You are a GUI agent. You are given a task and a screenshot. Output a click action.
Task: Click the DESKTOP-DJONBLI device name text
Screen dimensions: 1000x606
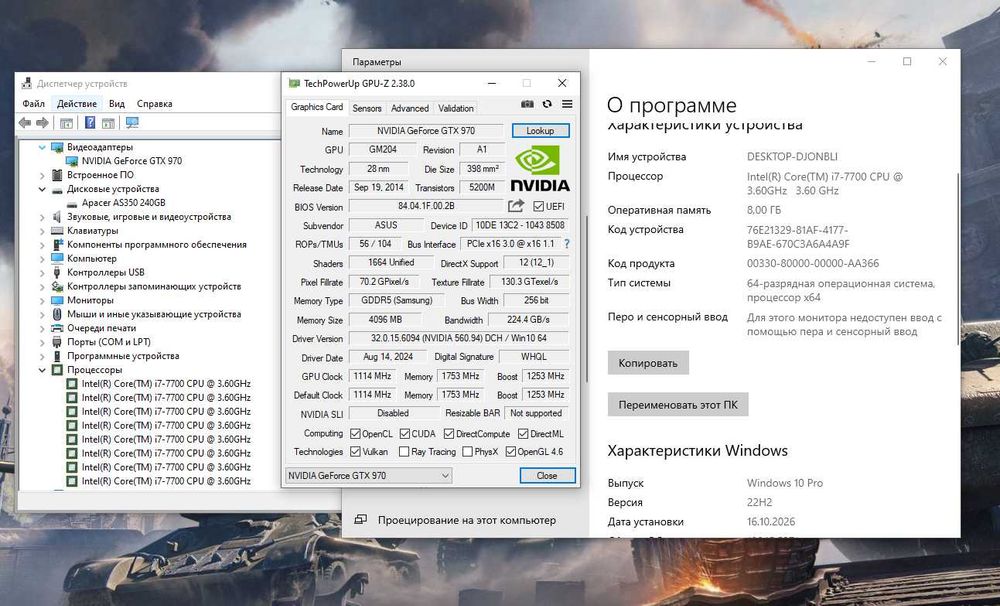pos(792,156)
